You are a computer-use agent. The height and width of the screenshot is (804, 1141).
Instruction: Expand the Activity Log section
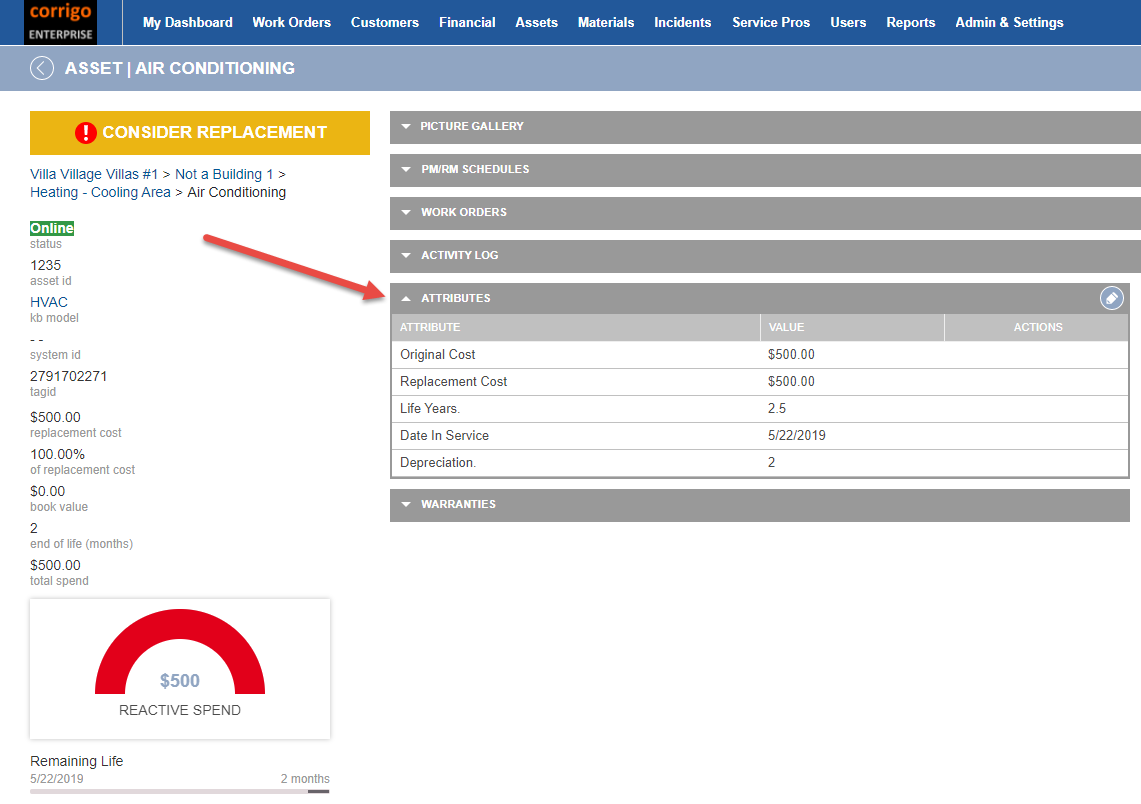pyautogui.click(x=765, y=255)
